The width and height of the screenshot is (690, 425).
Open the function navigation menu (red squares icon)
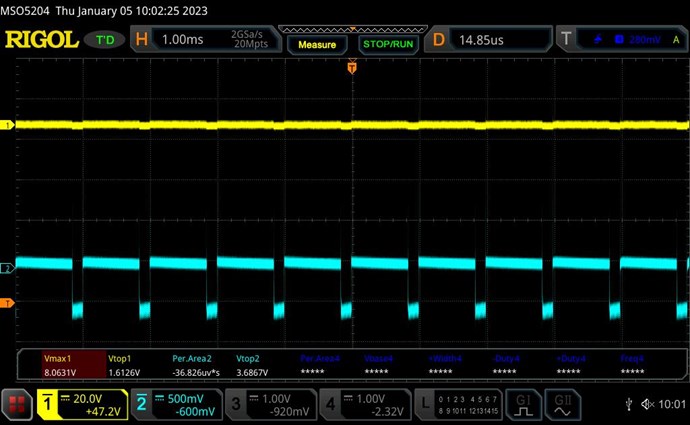click(17, 404)
